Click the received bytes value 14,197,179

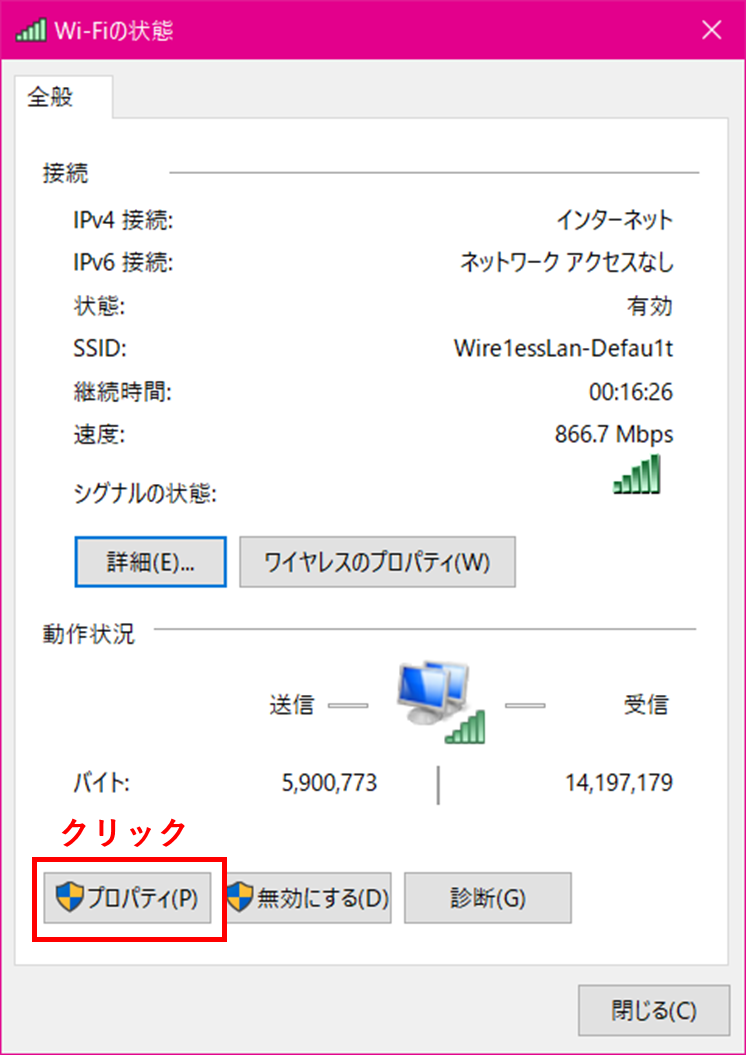pos(618,783)
